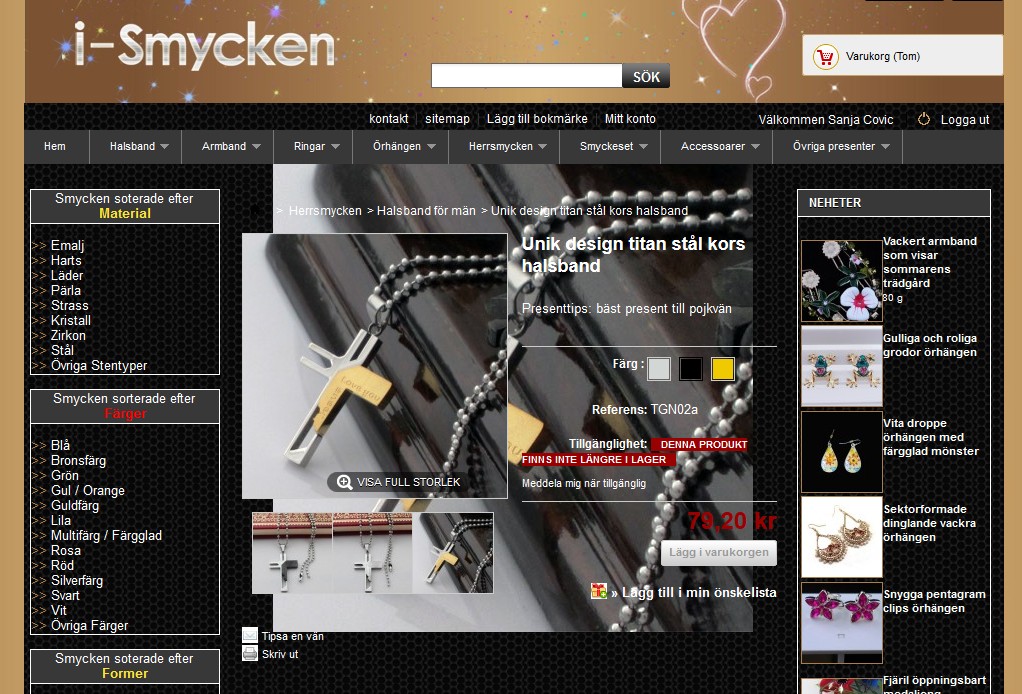The image size is (1022, 694).
Task: Open the sector-shaped earrings thumbnail
Action: (x=841, y=537)
